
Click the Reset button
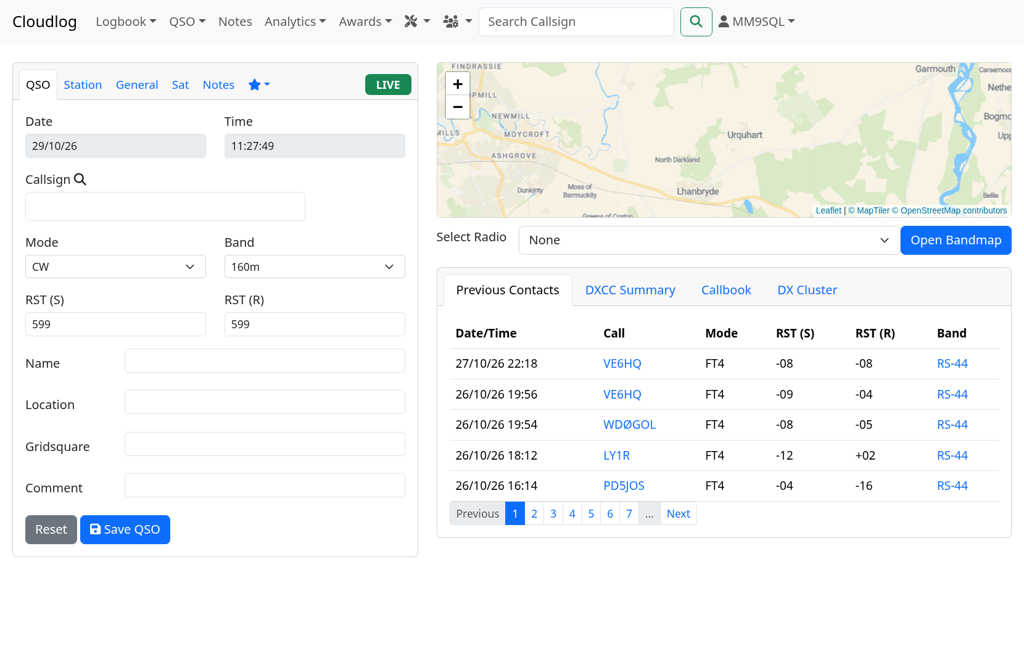coord(51,530)
